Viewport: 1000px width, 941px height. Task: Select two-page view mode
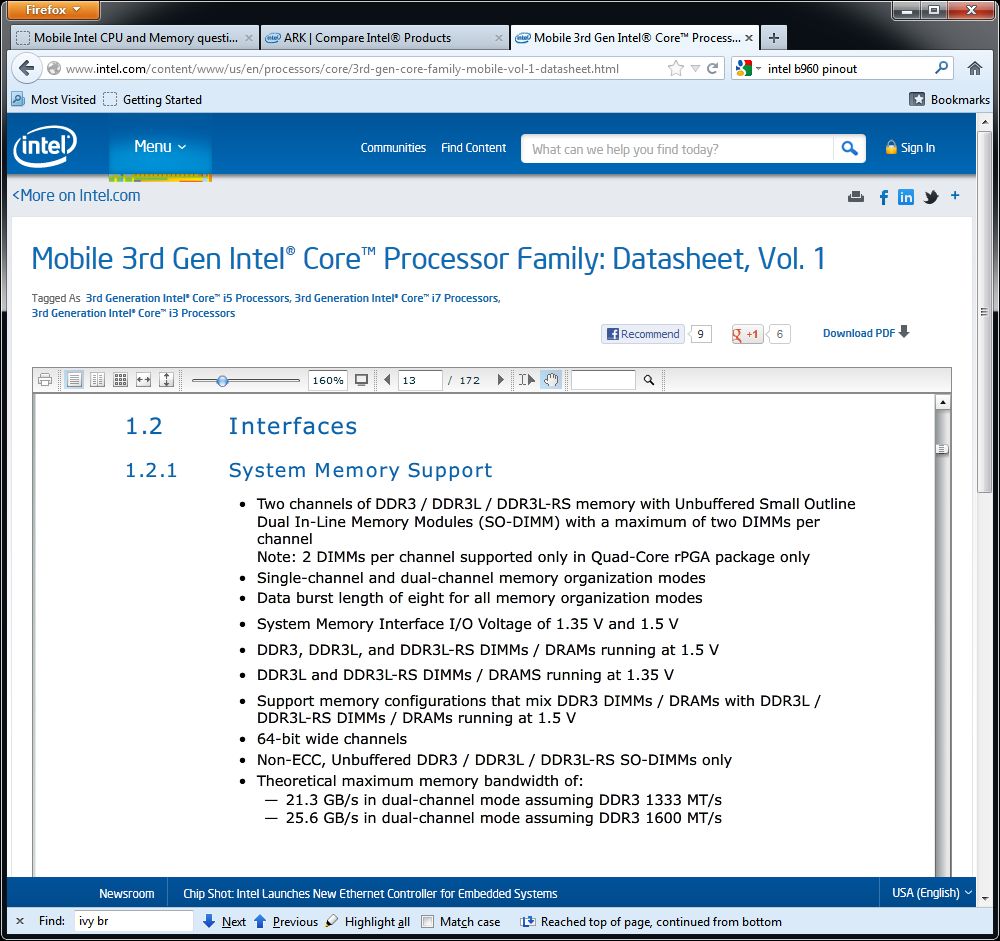pos(97,380)
